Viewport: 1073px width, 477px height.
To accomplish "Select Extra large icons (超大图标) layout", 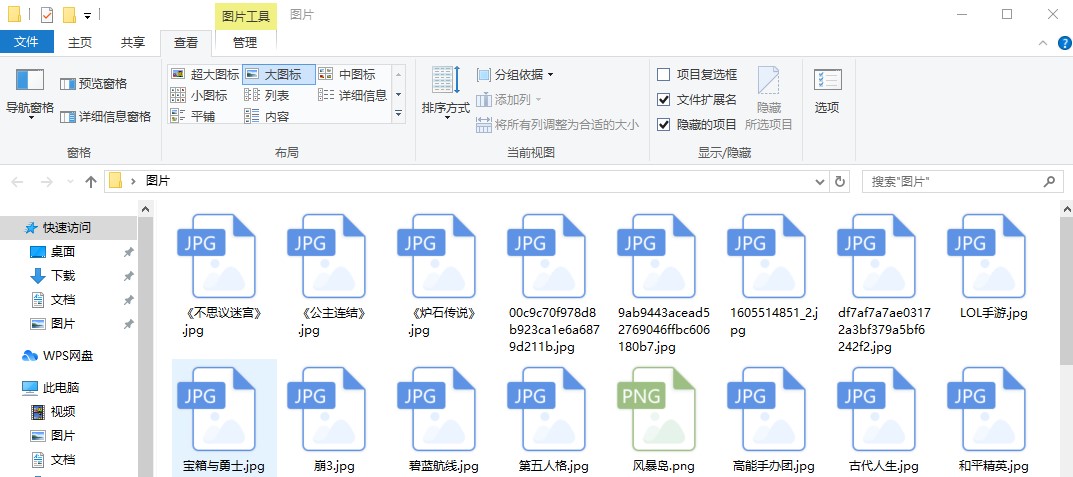I will point(205,75).
